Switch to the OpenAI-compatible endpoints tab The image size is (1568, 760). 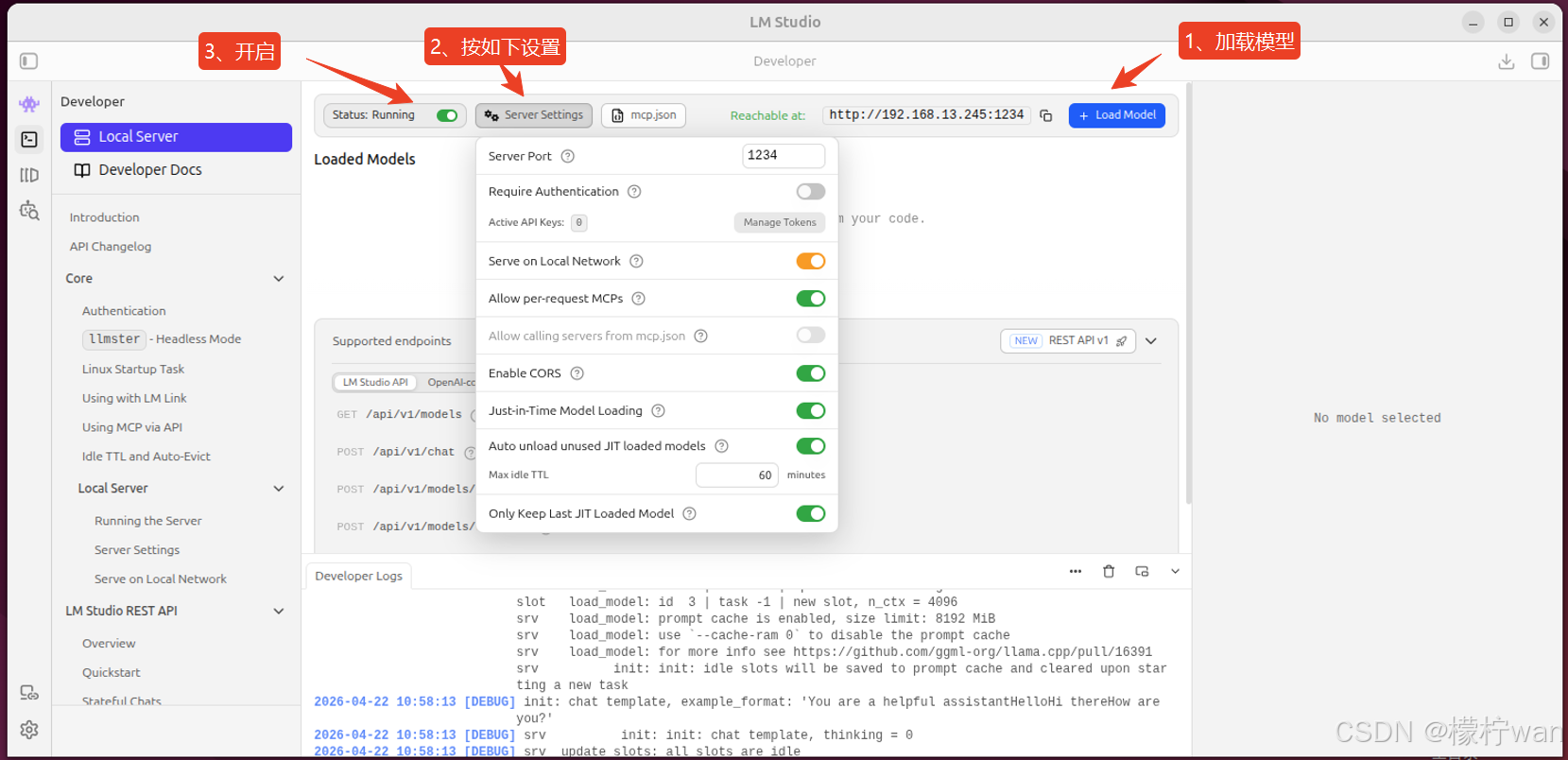pyautogui.click(x=451, y=383)
